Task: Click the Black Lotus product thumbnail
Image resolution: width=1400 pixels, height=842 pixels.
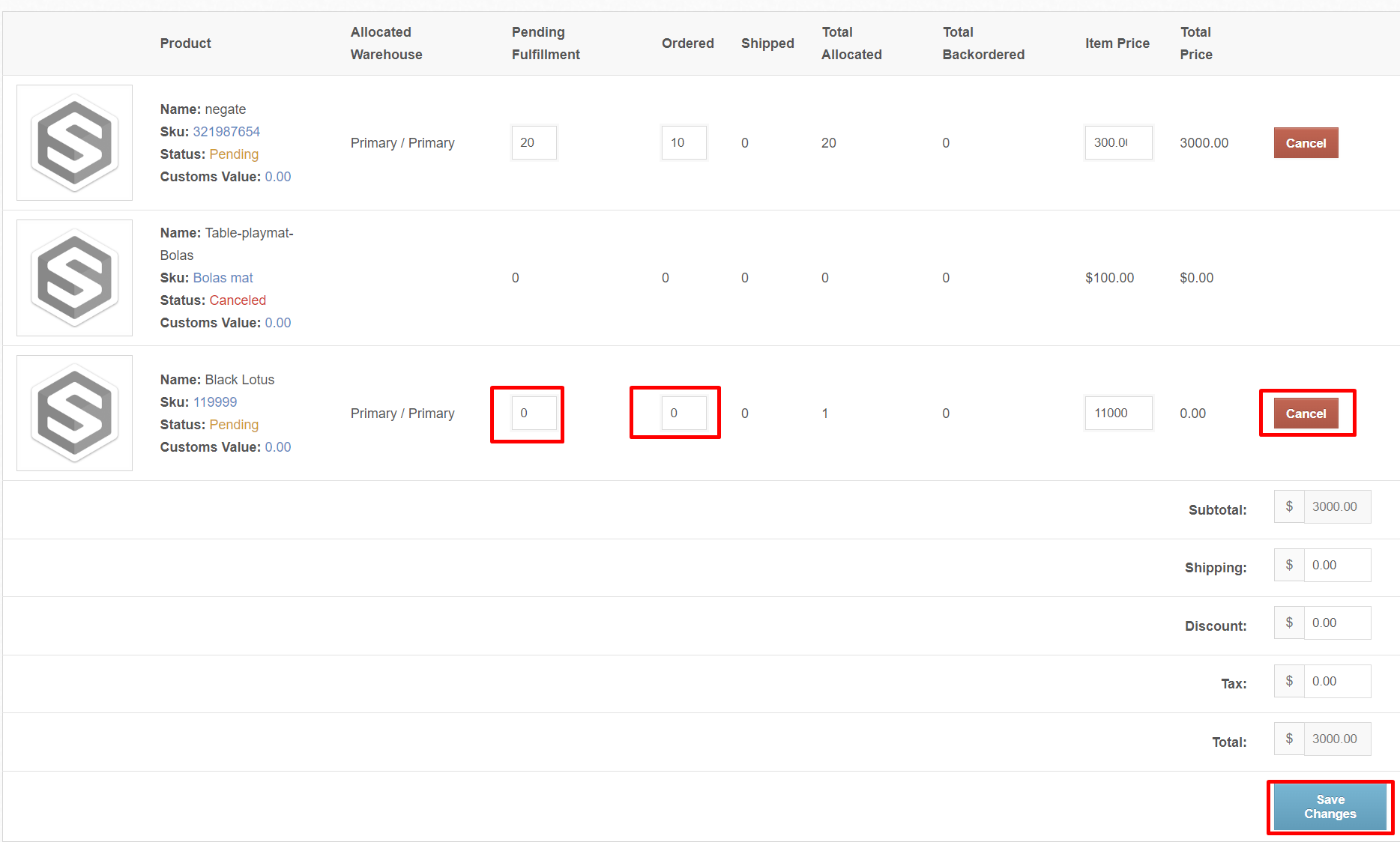Action: pyautogui.click(x=74, y=413)
